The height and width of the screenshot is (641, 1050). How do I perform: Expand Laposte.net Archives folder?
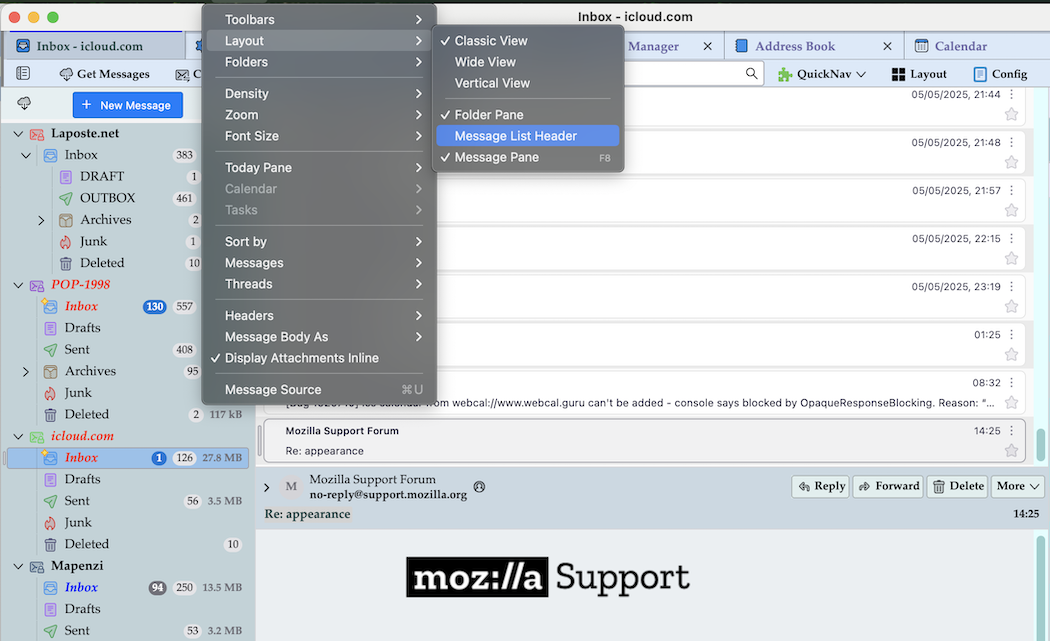point(41,220)
